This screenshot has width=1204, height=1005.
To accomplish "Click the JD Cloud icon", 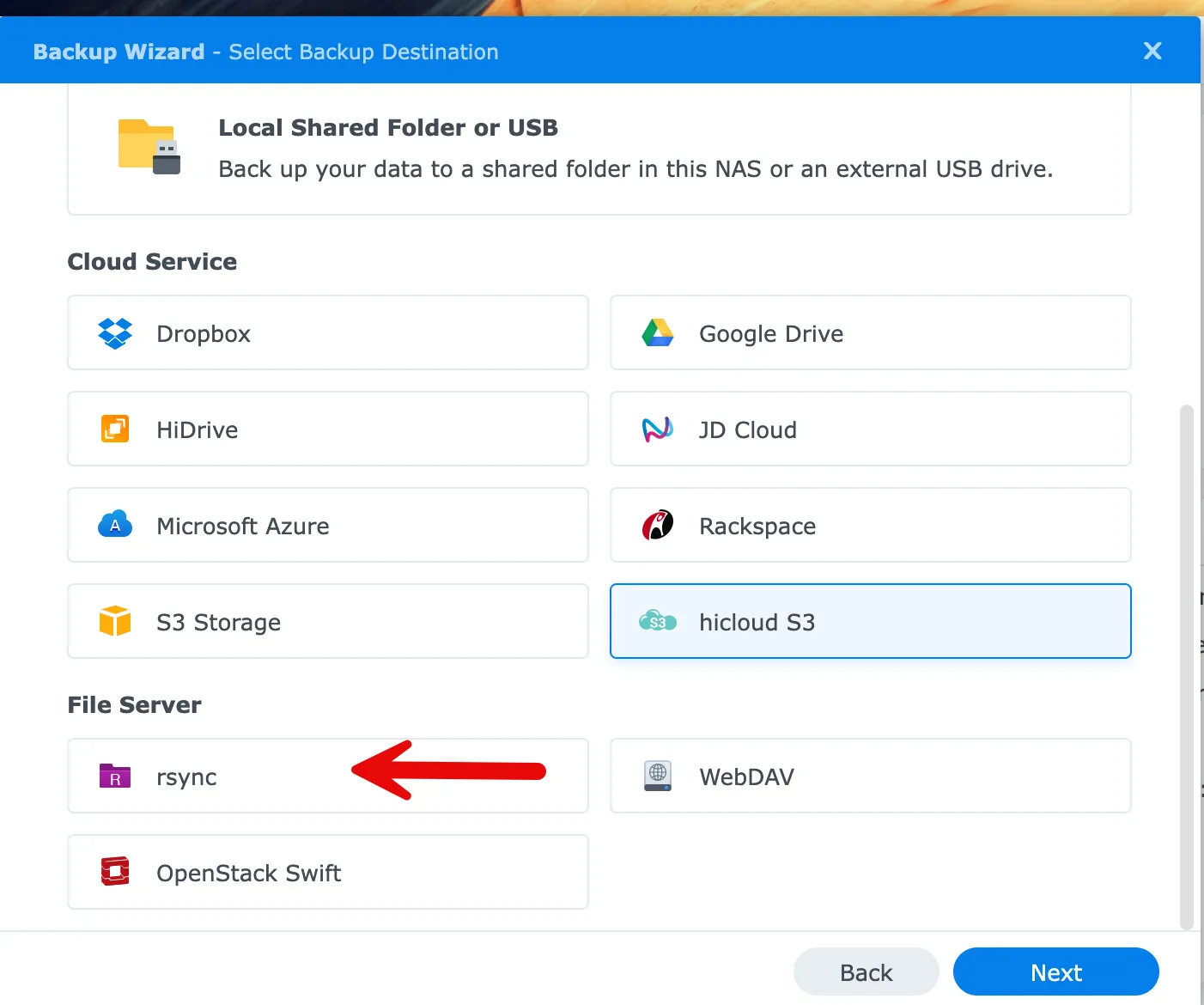I will tap(658, 429).
